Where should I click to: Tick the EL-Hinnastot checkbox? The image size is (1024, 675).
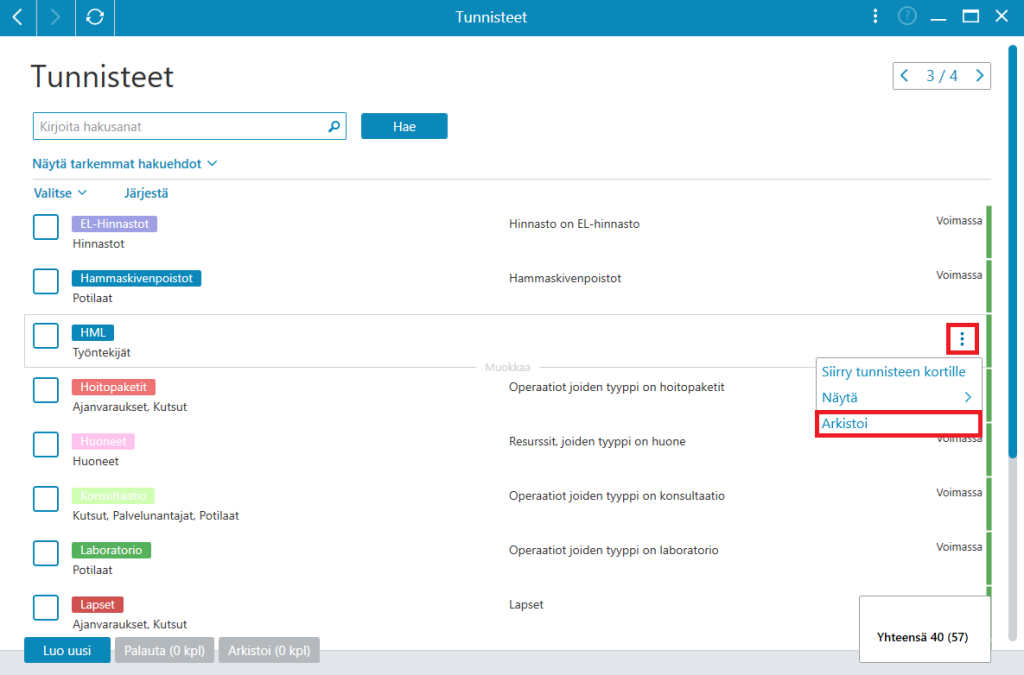coord(46,227)
